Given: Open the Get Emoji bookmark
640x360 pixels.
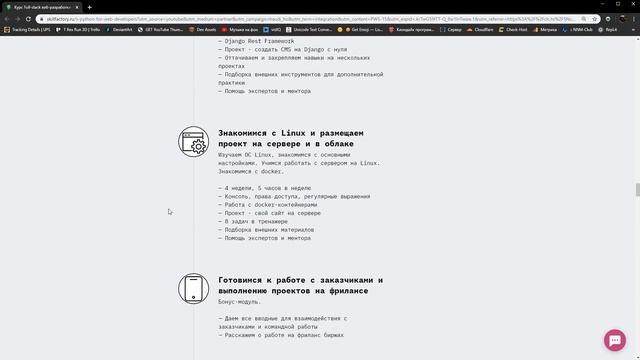Looking at the screenshot, I should (x=364, y=30).
